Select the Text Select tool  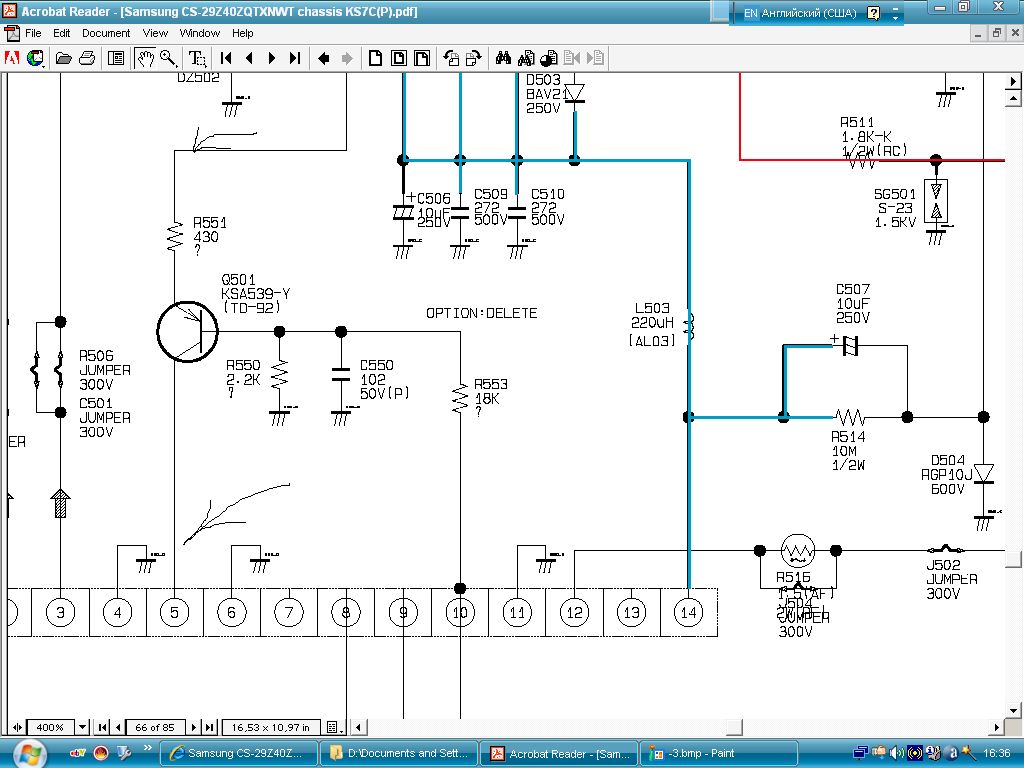197,58
